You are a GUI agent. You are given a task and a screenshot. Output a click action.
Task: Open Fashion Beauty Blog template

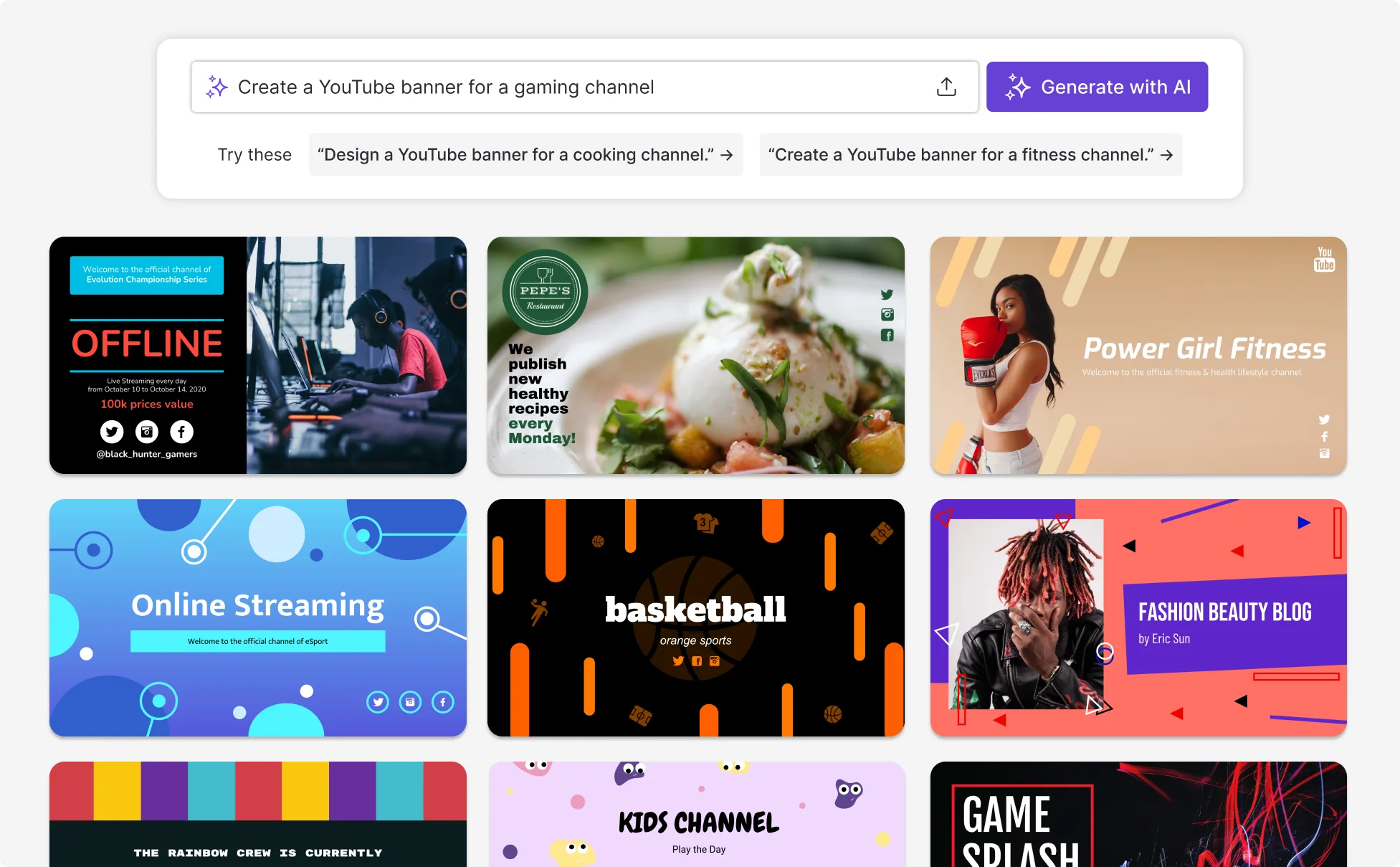pyautogui.click(x=1138, y=617)
